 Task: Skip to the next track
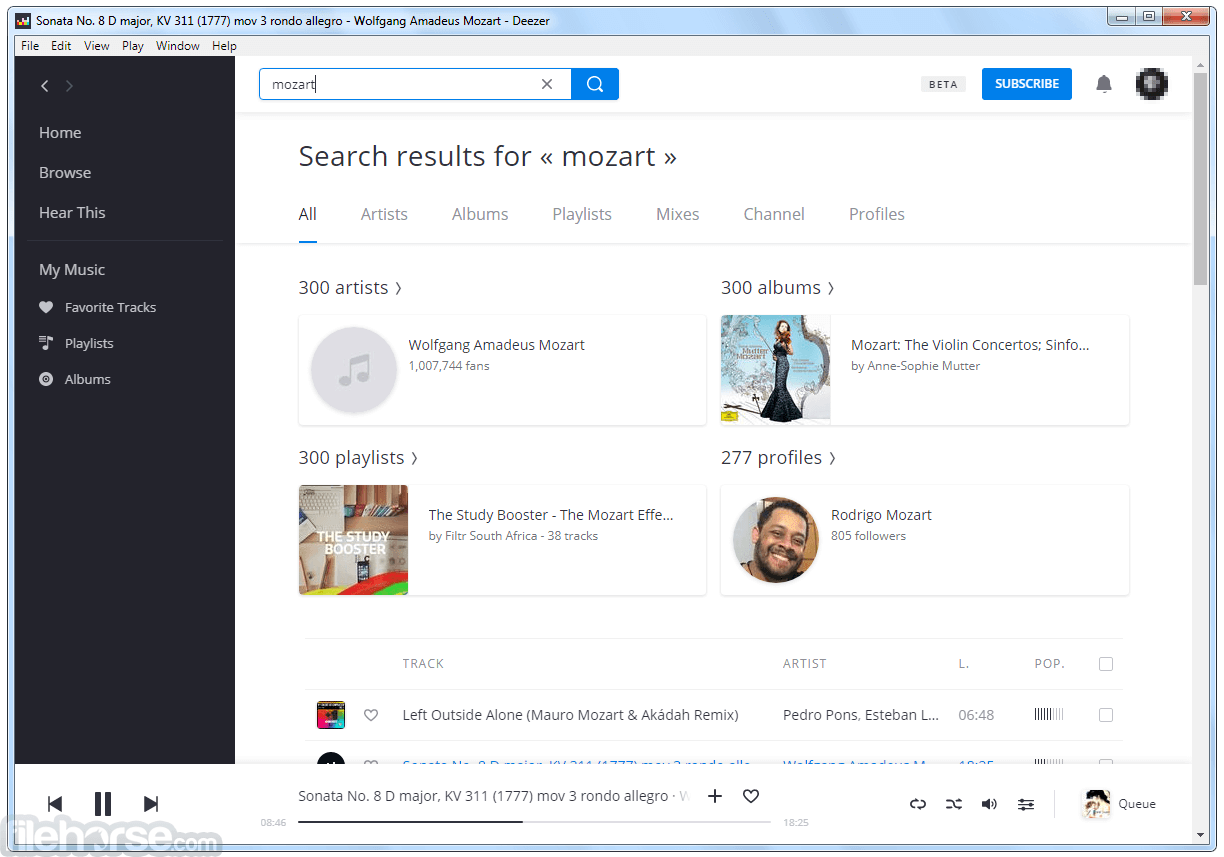tap(151, 803)
